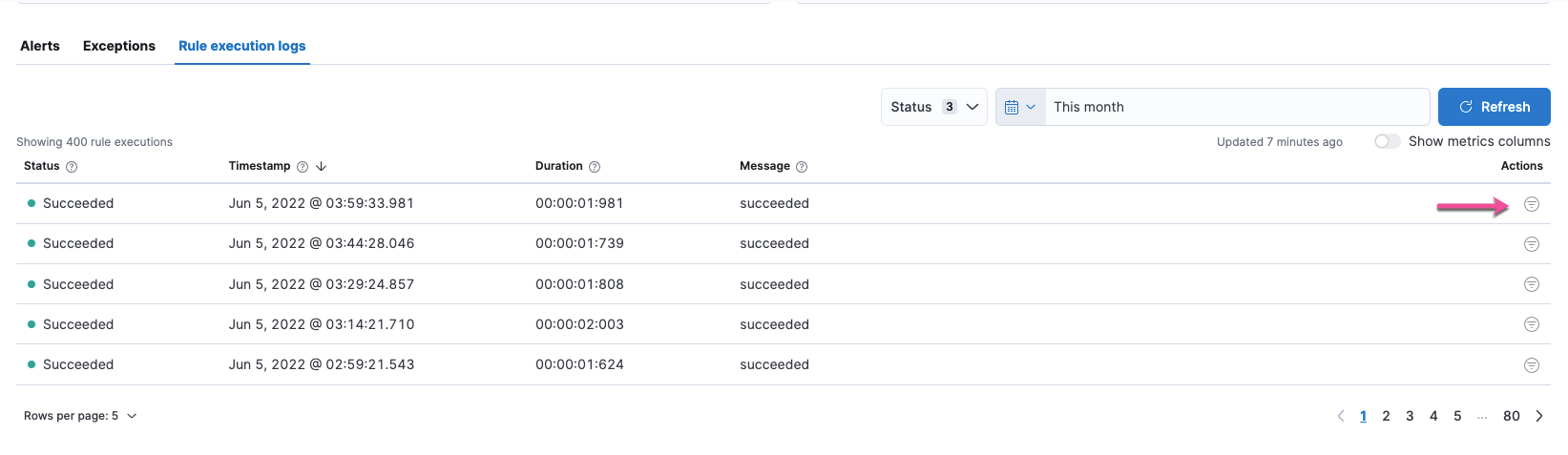Screen dimensions: 1568x455
Task: Switch to the Alerts tab
Action: 40,46
